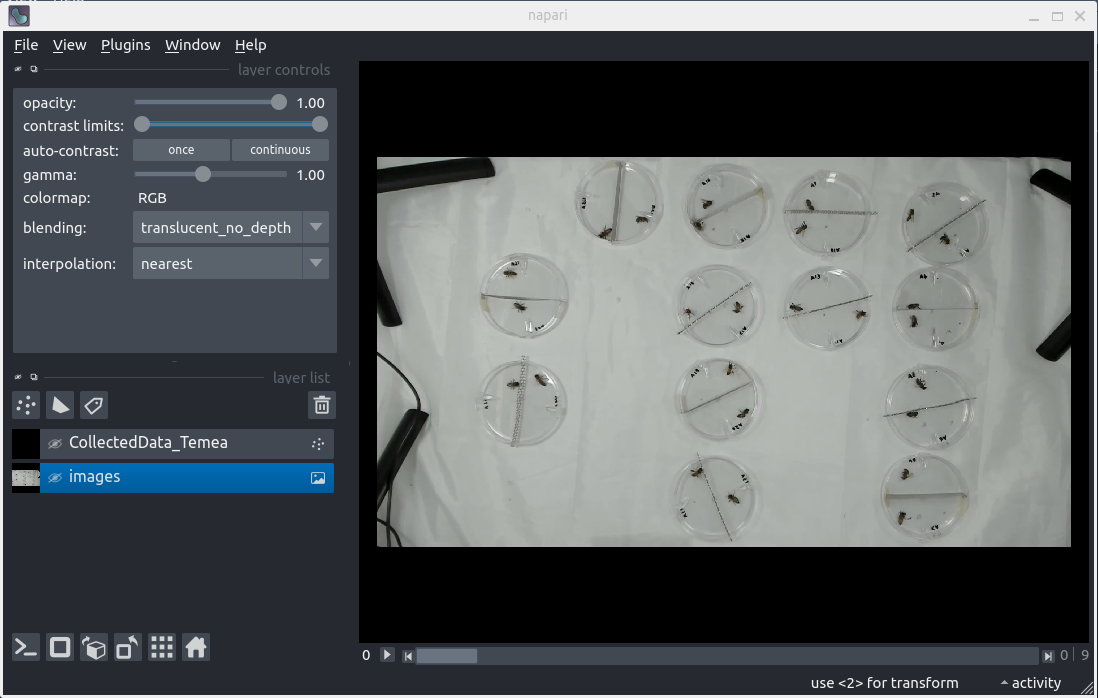Image resolution: width=1098 pixels, height=698 pixels.
Task: Open the IPython console
Action: point(26,648)
